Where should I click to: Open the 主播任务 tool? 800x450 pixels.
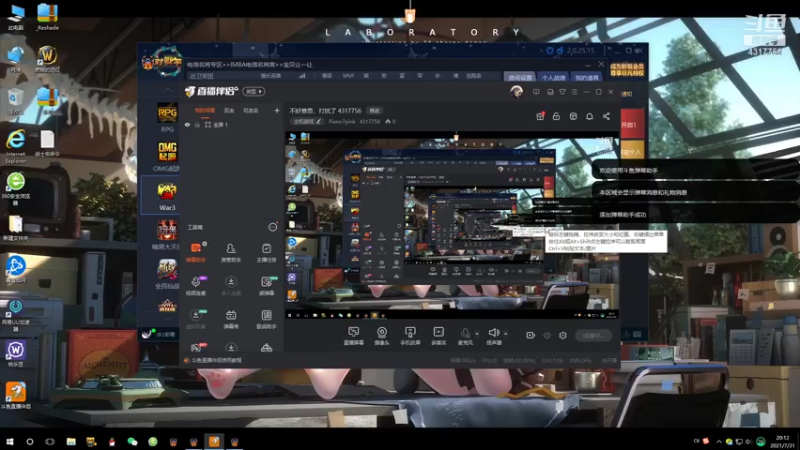pyautogui.click(x=266, y=253)
